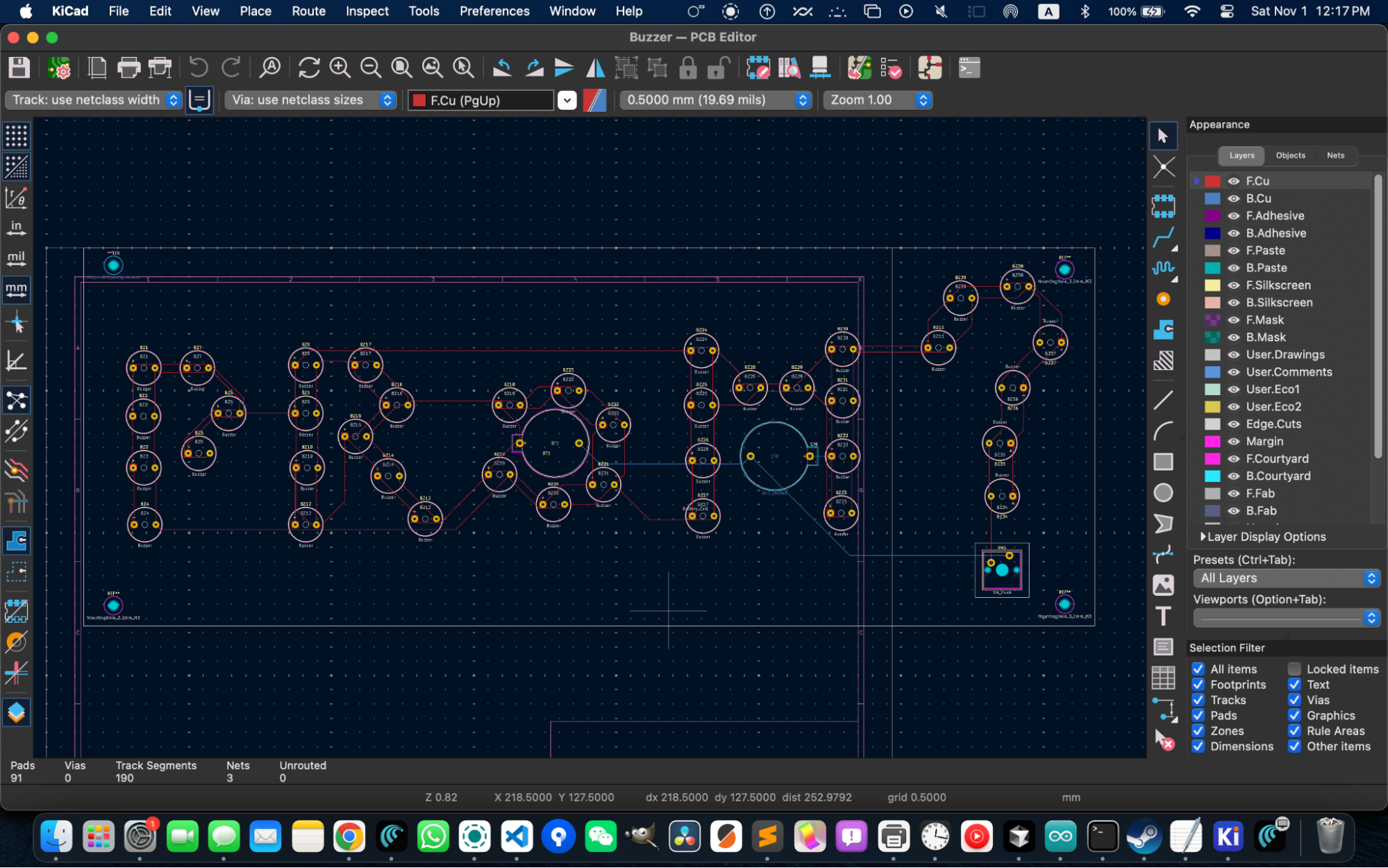Enable the Locked items checkbox
Screen dimensions: 1388x868
pos(1294,669)
